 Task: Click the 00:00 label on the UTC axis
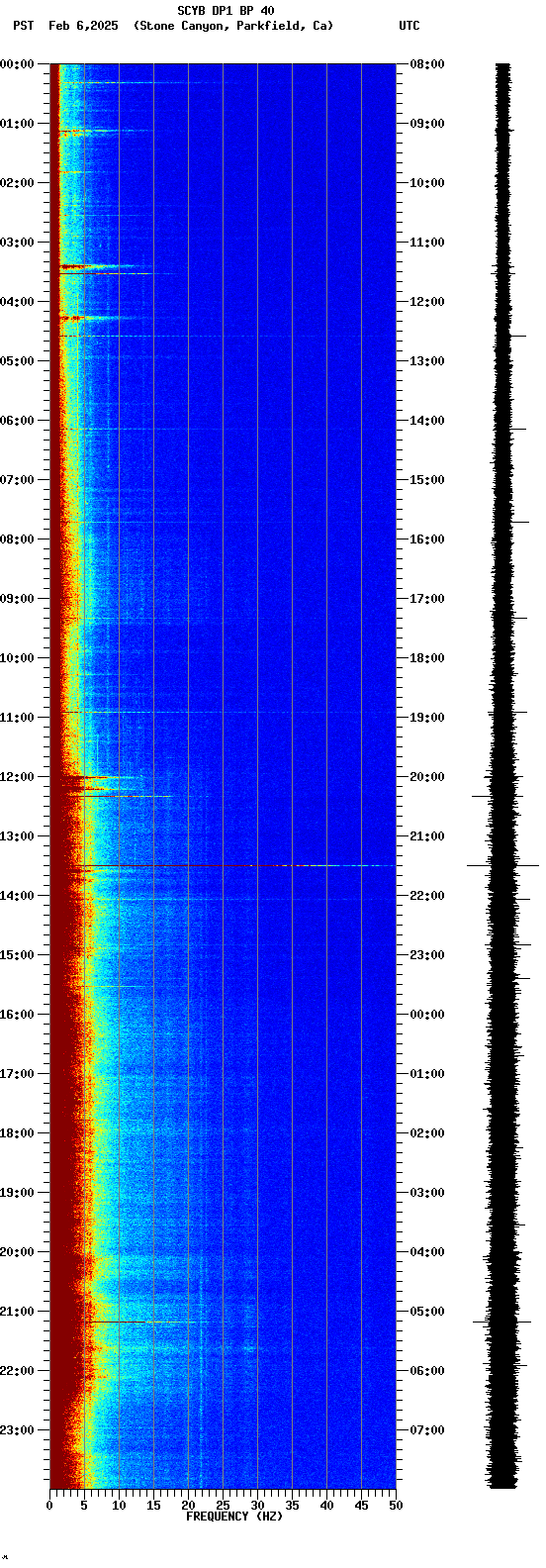(427, 1015)
